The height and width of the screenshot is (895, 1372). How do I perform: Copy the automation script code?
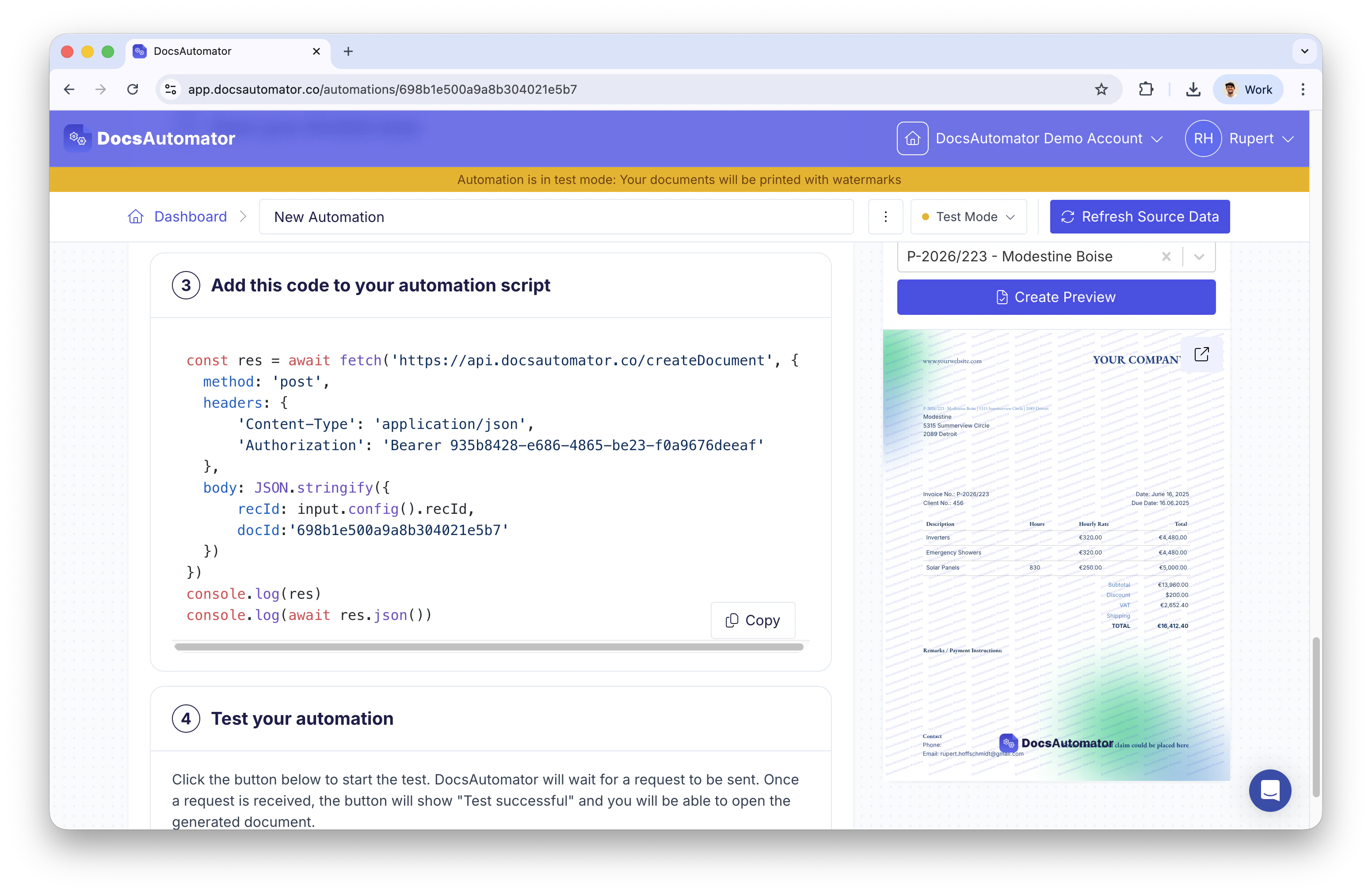tap(753, 620)
